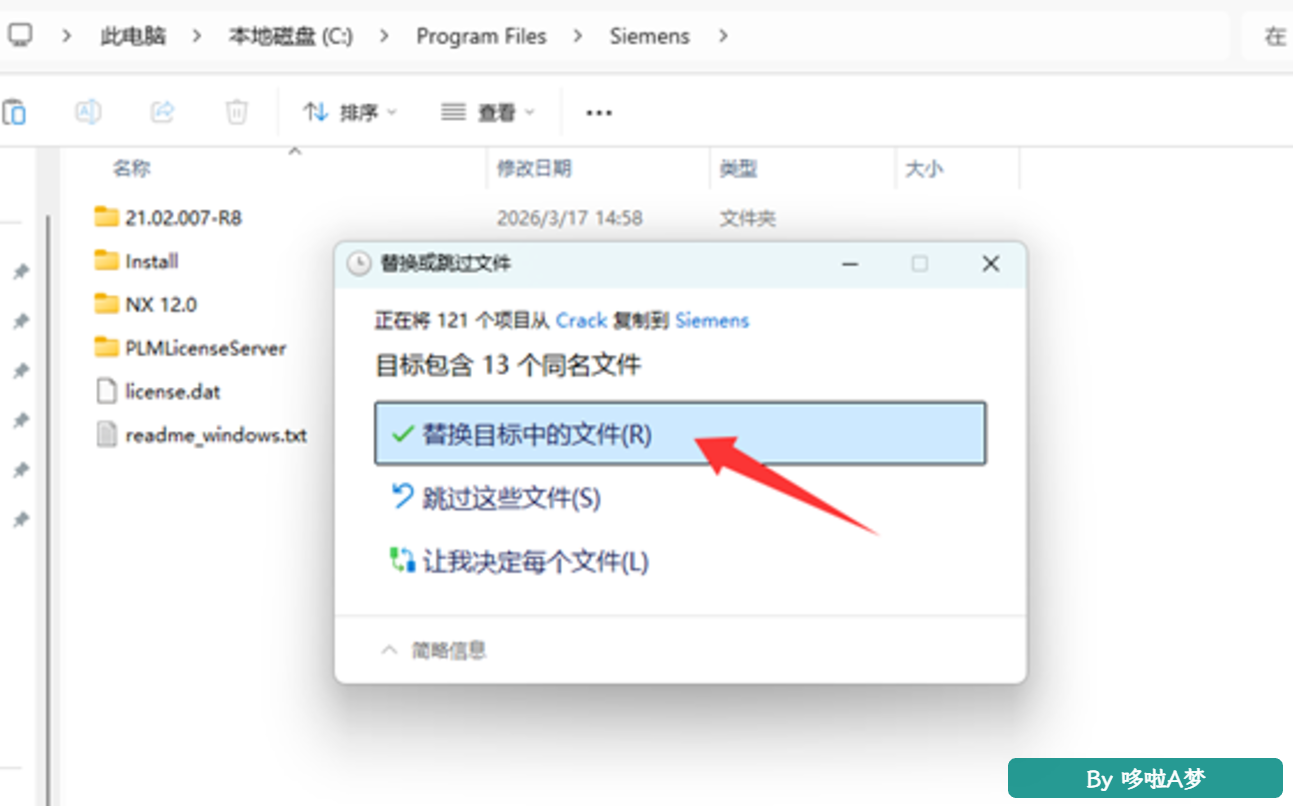This screenshot has height=806, width=1293.
Task: Go to 本地磁盘 (C:) in the breadcrumb
Action: 291,37
